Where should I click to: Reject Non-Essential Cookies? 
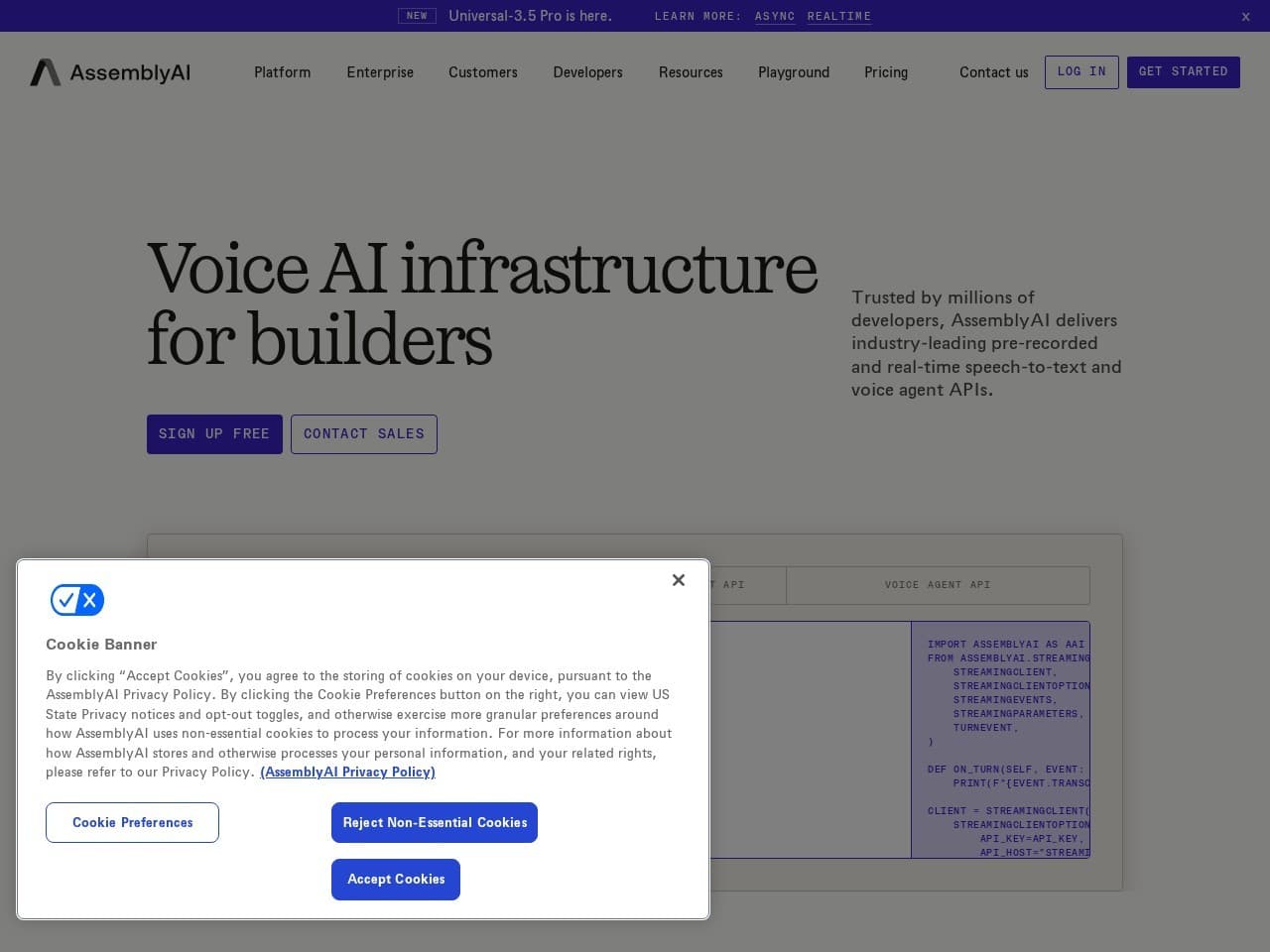click(x=435, y=823)
